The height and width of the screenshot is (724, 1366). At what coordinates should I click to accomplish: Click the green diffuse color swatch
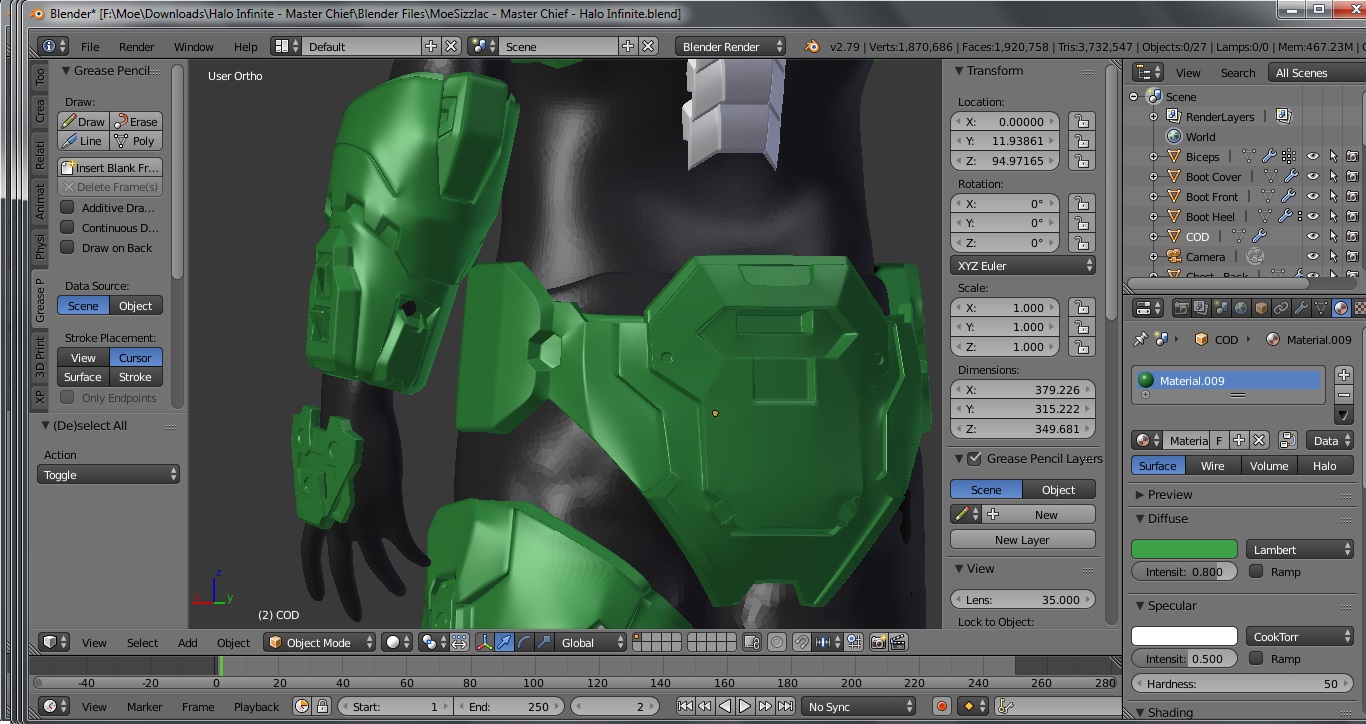pos(1184,549)
